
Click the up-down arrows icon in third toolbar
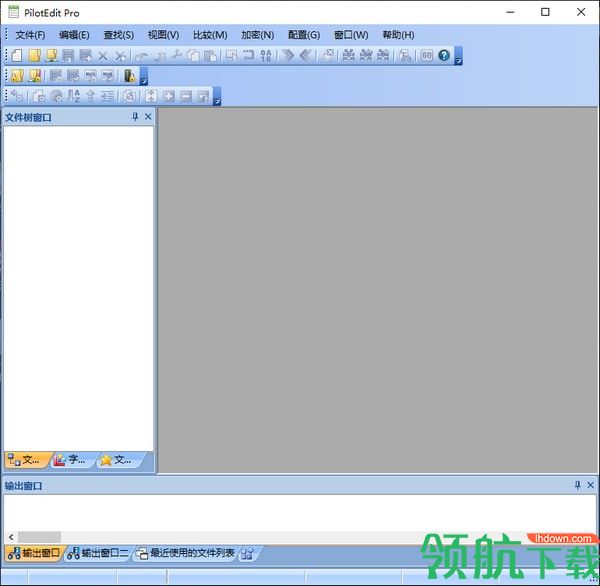pos(151,96)
